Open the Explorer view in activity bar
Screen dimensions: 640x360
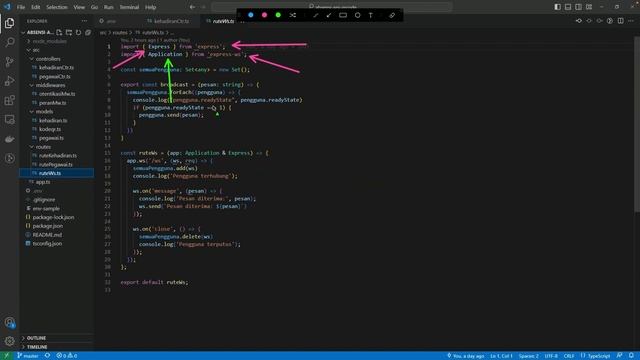coord(9,23)
